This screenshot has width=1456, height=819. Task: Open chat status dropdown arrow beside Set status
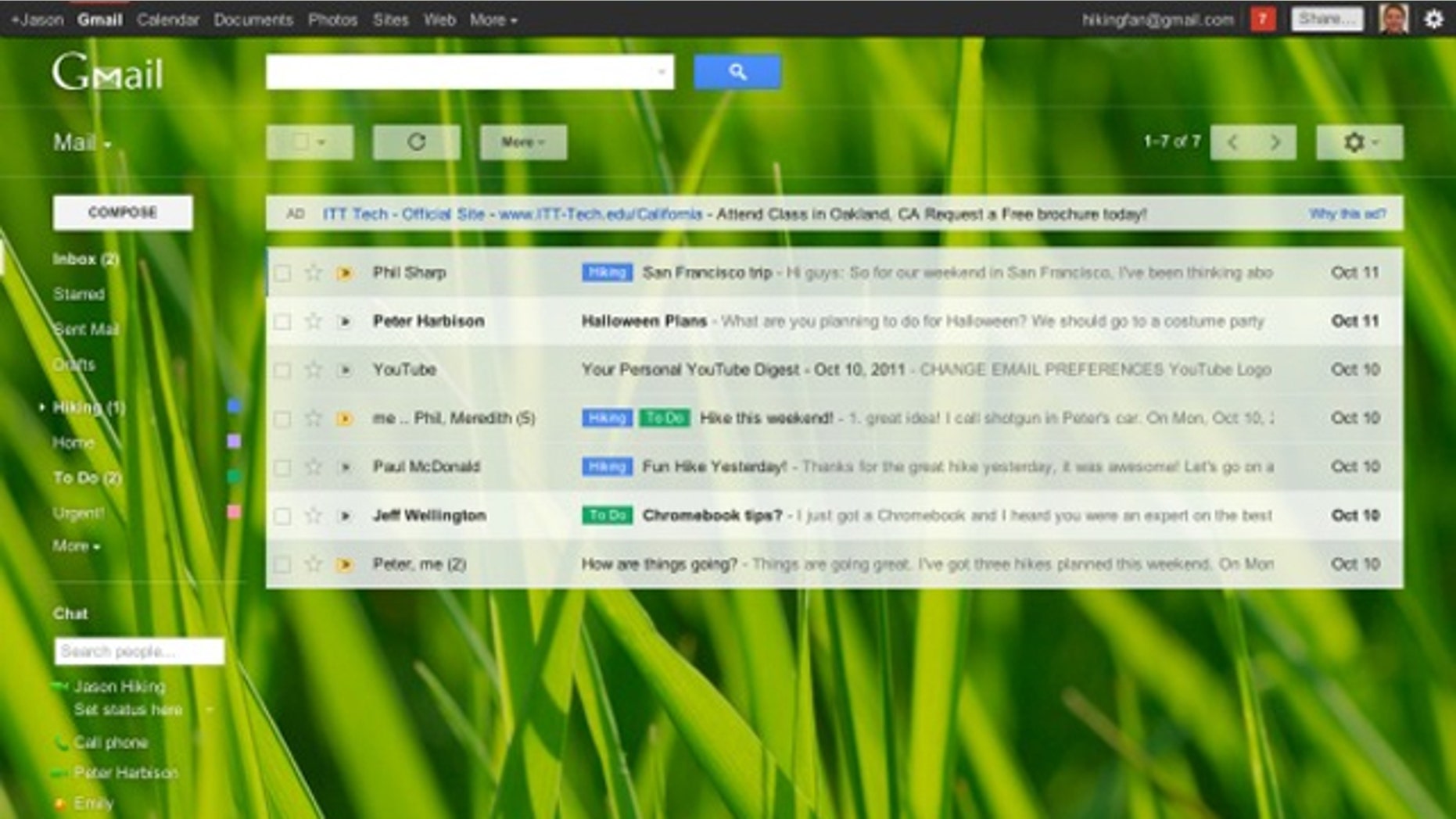tap(210, 710)
